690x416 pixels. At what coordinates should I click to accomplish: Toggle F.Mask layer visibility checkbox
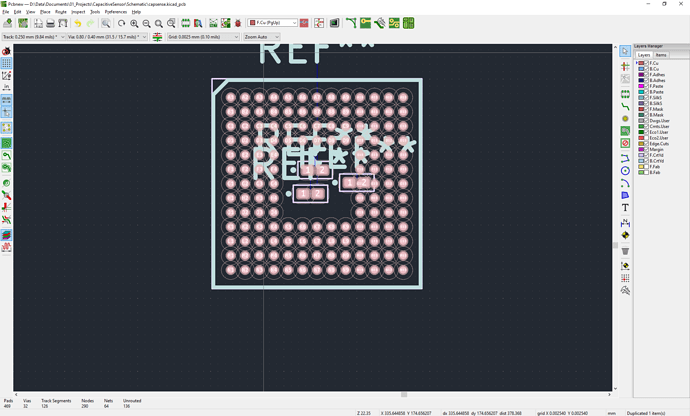[646, 109]
